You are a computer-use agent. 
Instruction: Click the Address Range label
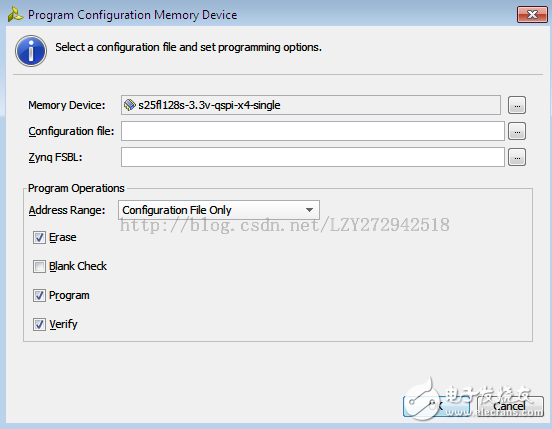click(x=67, y=210)
